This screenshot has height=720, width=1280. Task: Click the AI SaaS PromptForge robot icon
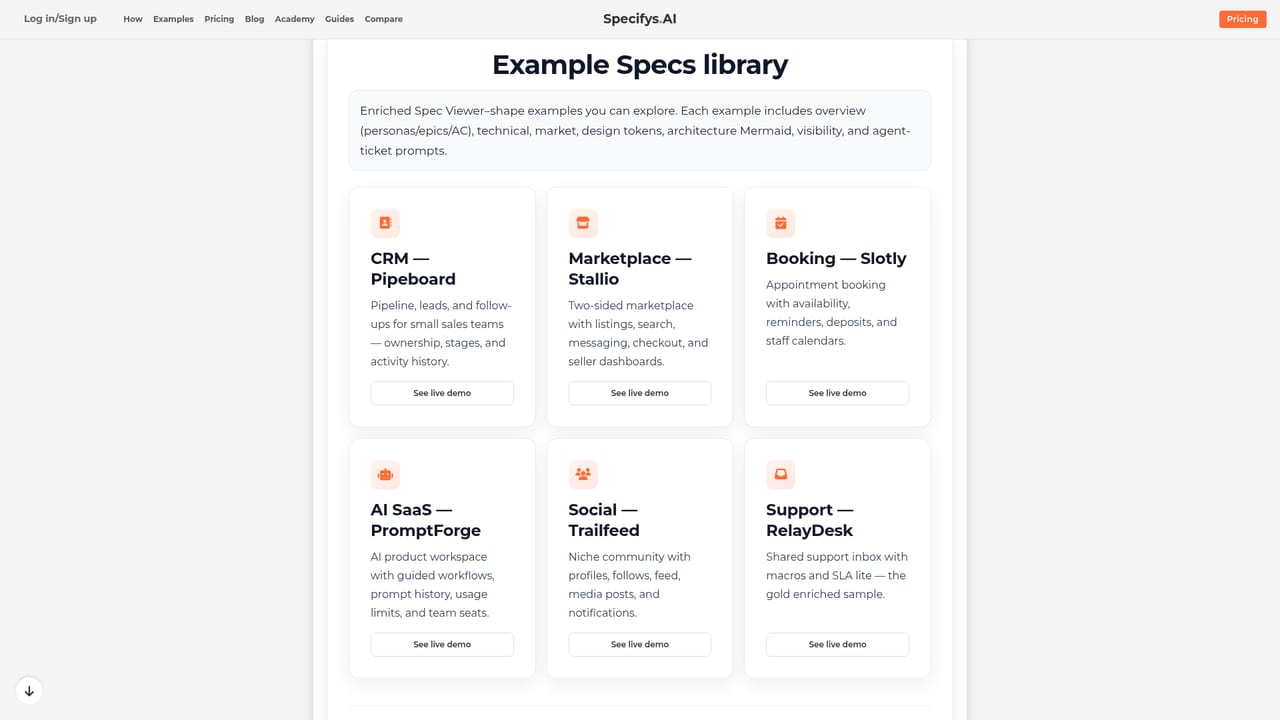385,474
